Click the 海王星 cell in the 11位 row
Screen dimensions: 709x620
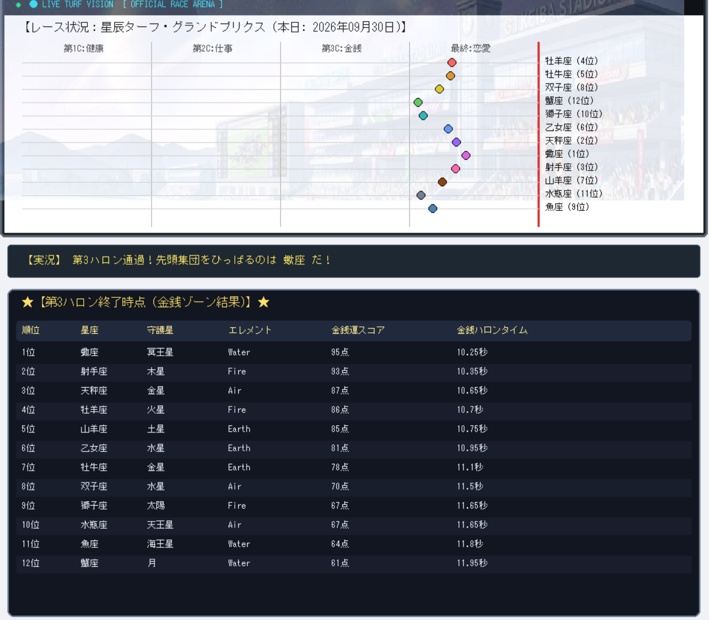[160, 544]
